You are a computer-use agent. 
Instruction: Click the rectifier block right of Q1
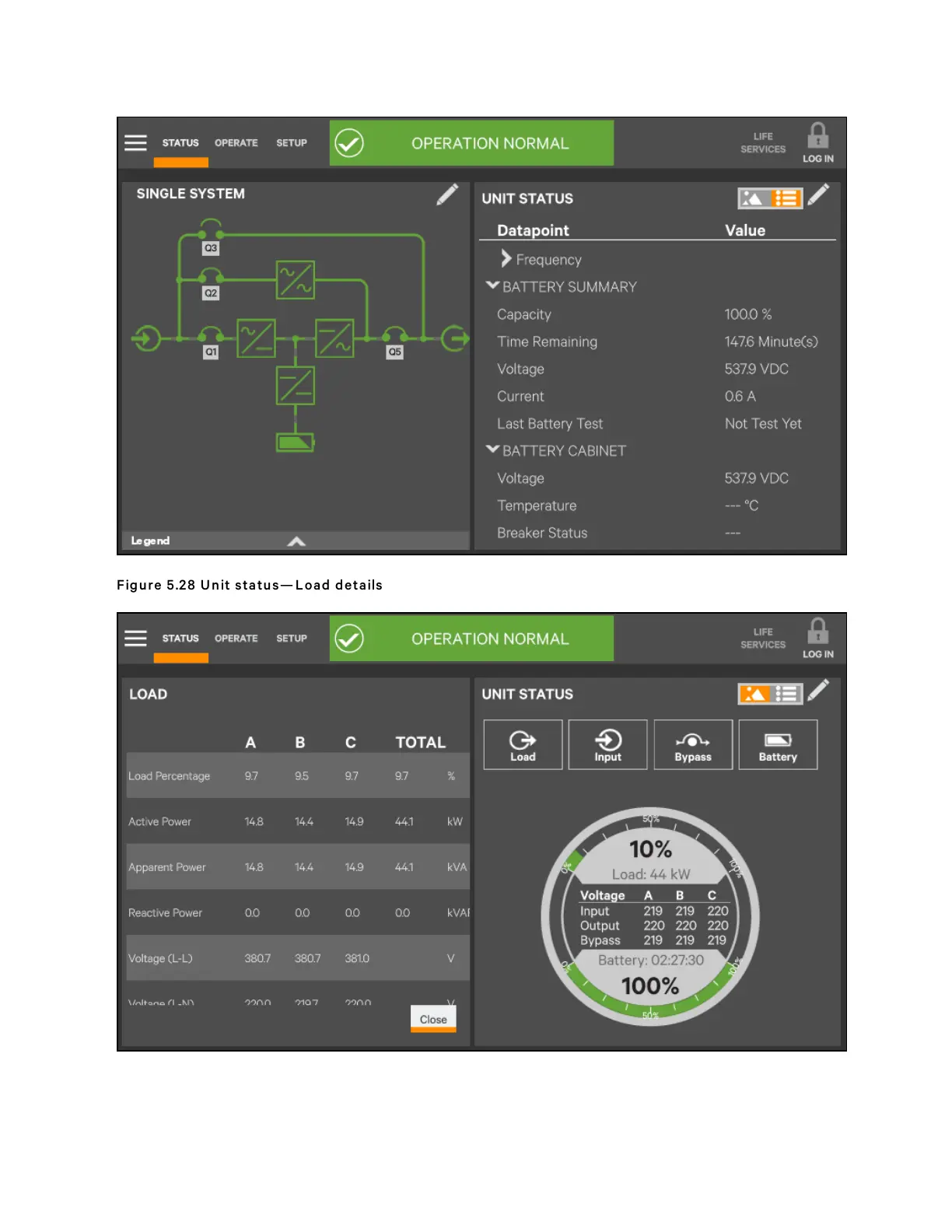[x=256, y=338]
